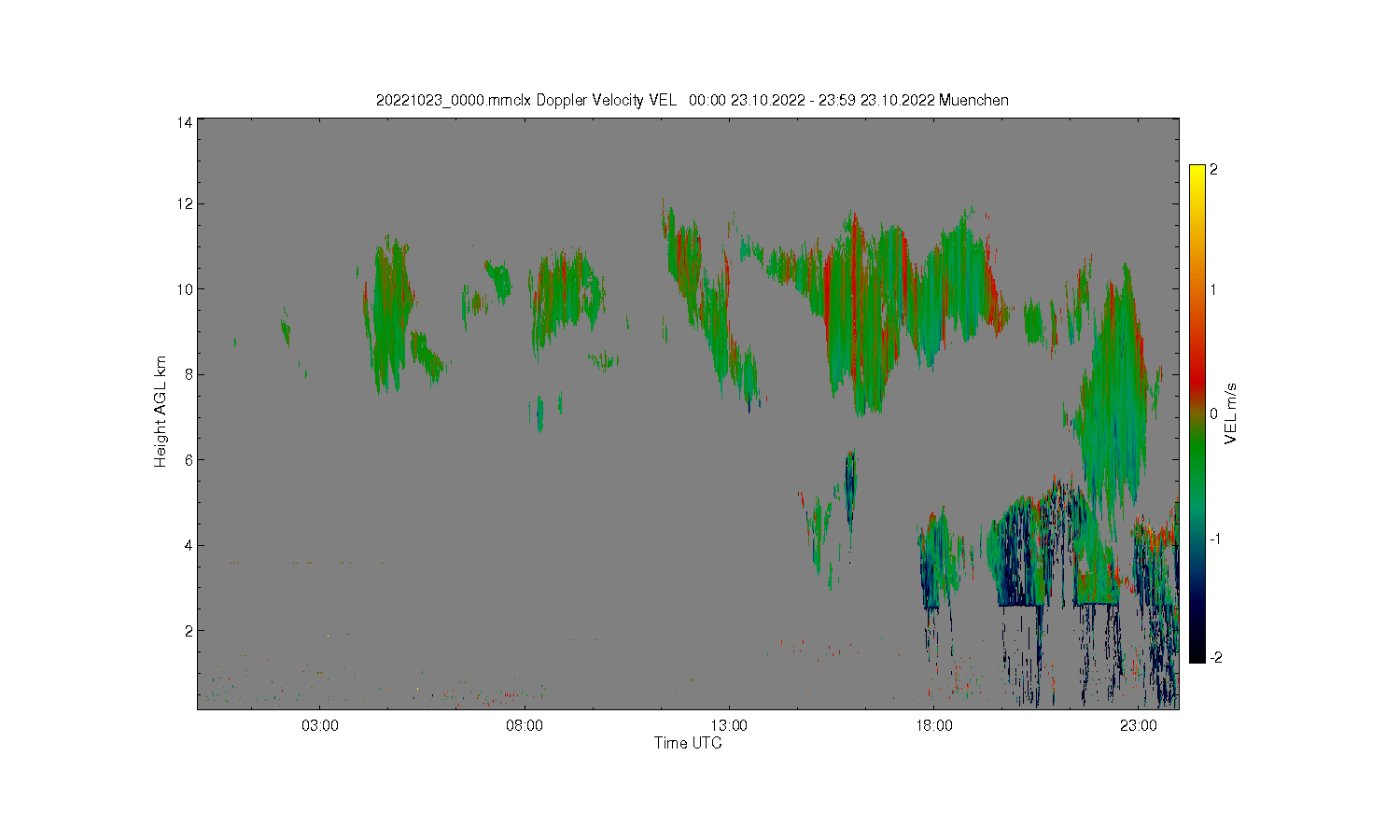Click the plot title text
The height and width of the screenshot is (840, 1400).
(x=692, y=100)
